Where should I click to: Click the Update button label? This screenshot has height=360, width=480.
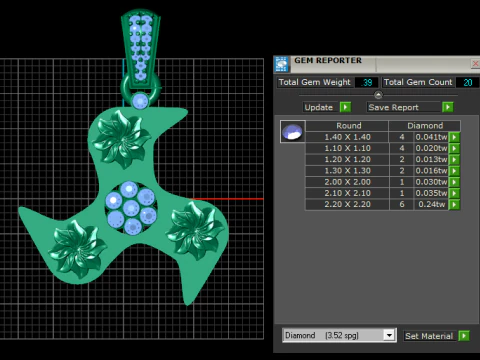(x=319, y=107)
